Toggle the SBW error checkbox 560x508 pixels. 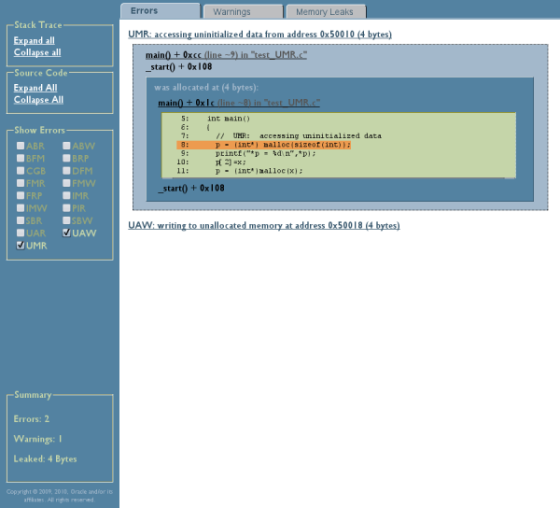tap(66, 220)
